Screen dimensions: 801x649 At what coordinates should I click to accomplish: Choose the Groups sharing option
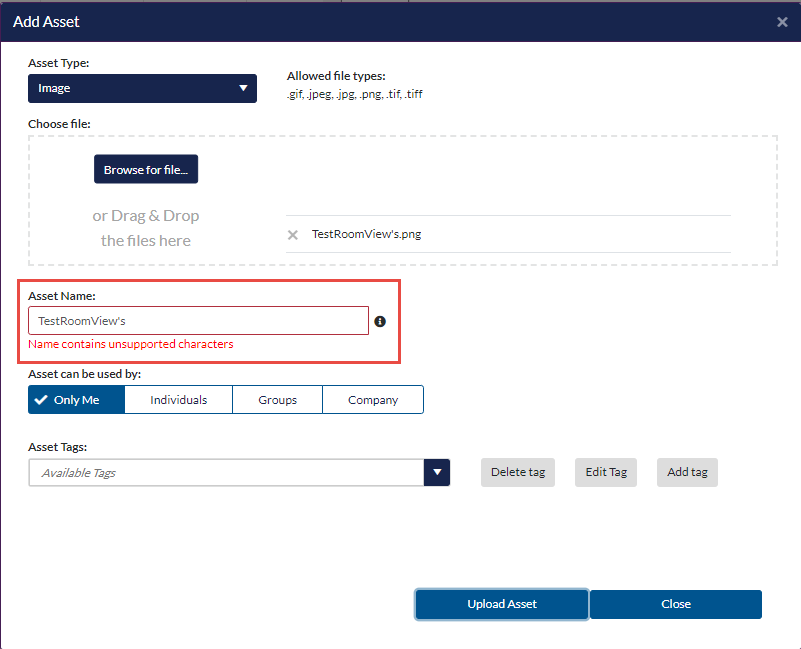(277, 400)
